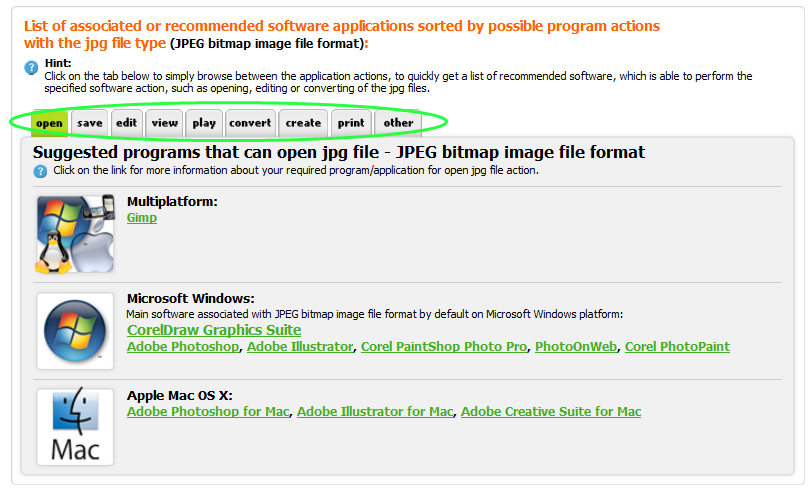Click the 'Main software associated with JPEG bitmap' sentence
The width and height of the screenshot is (810, 489).
point(375,314)
